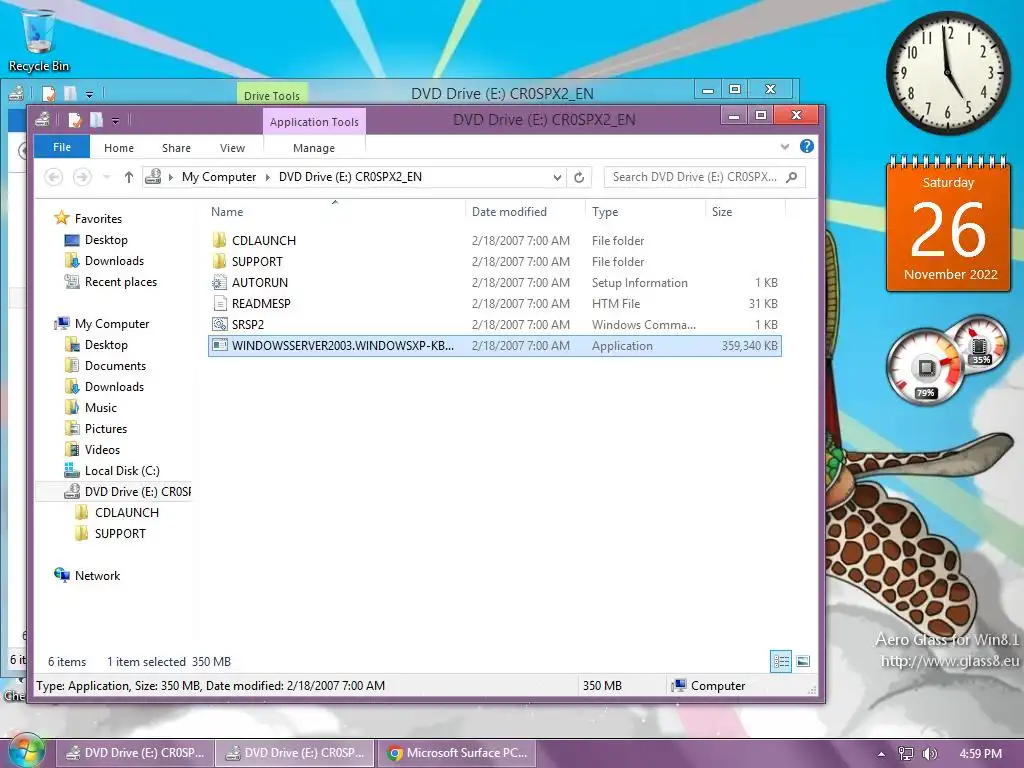Show hidden tray icons arrow
Screen dimensions: 1024x768
point(882,754)
